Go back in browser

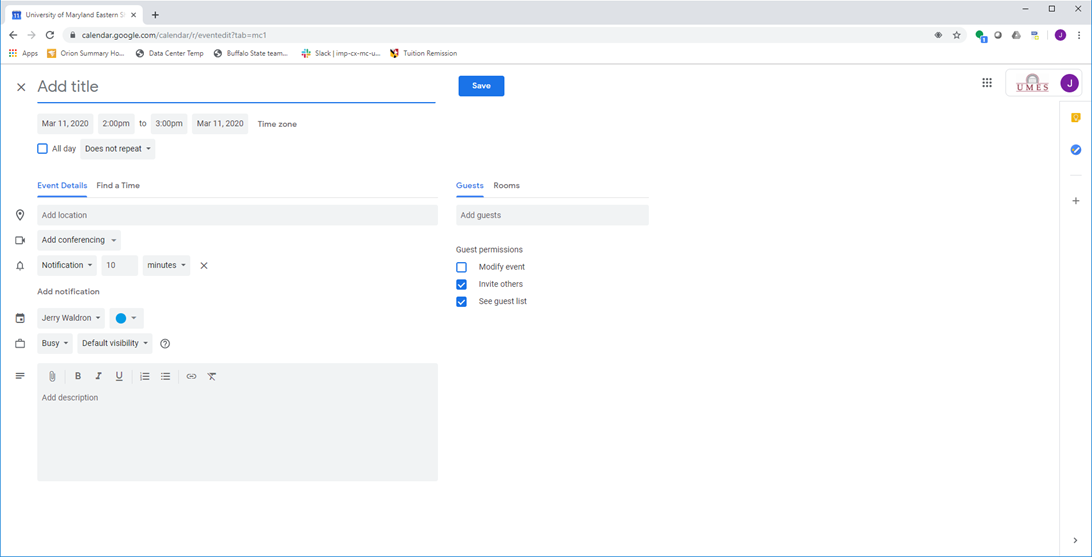tap(13, 35)
